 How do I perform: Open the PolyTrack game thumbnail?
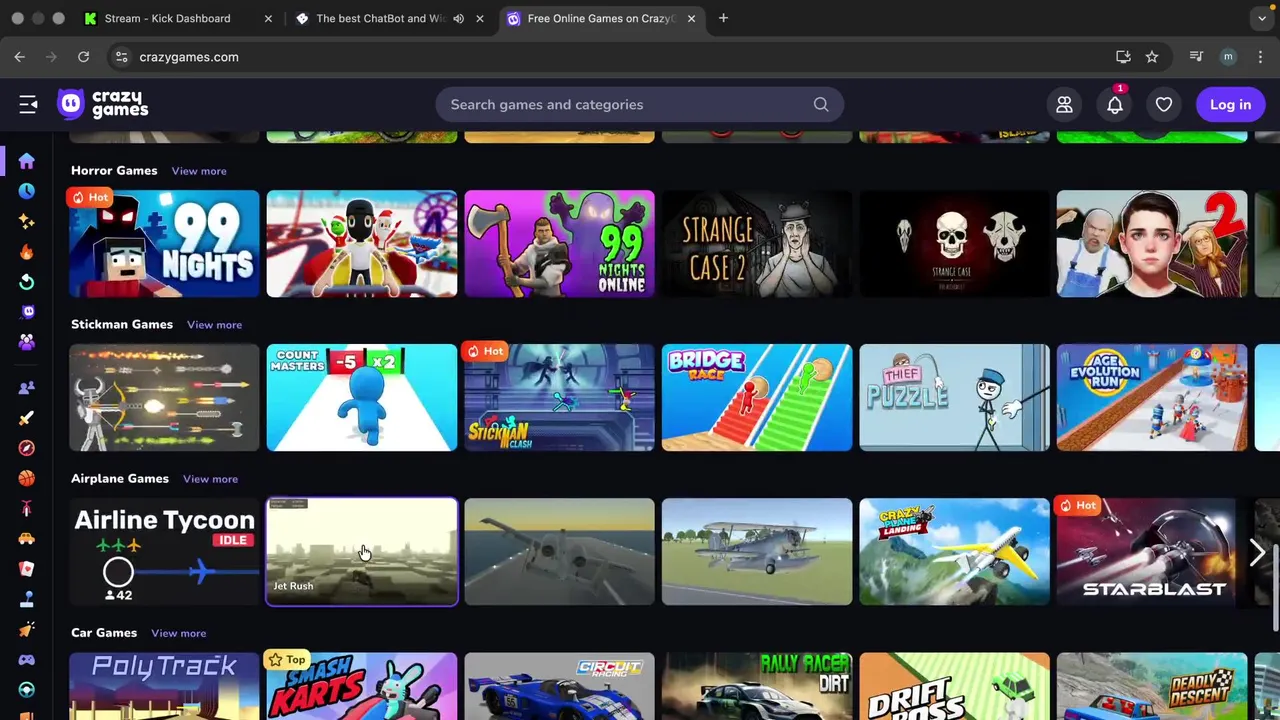(164, 686)
